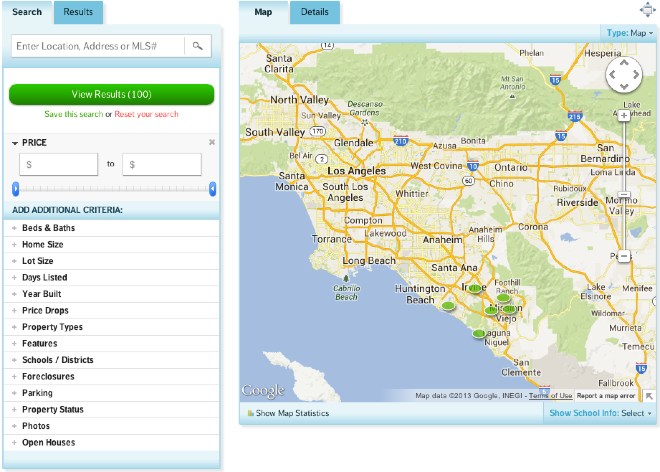Zoom in the map with the plus button
The image size is (660, 472).
coord(623,116)
